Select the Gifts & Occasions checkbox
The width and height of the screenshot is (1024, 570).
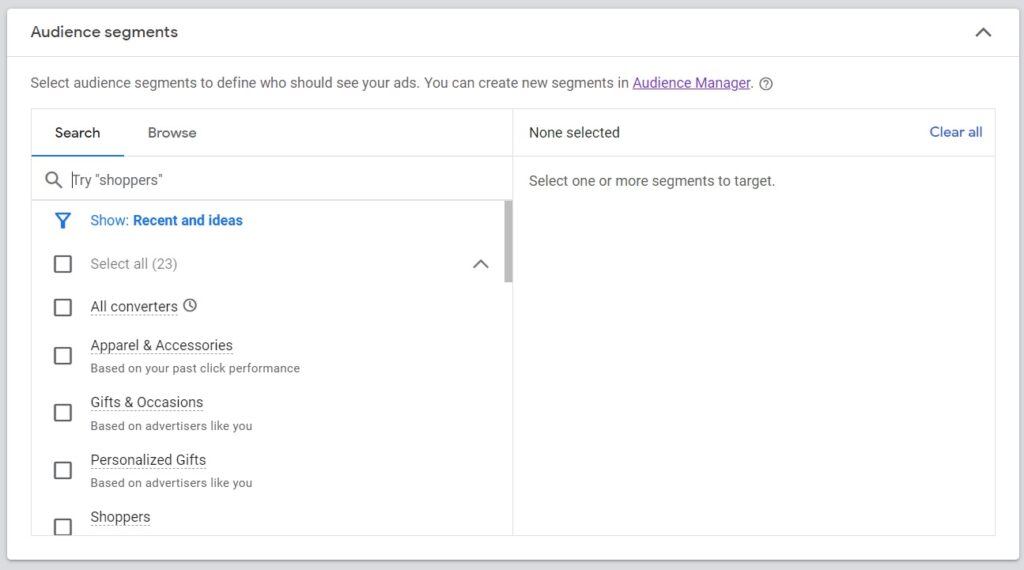[63, 413]
